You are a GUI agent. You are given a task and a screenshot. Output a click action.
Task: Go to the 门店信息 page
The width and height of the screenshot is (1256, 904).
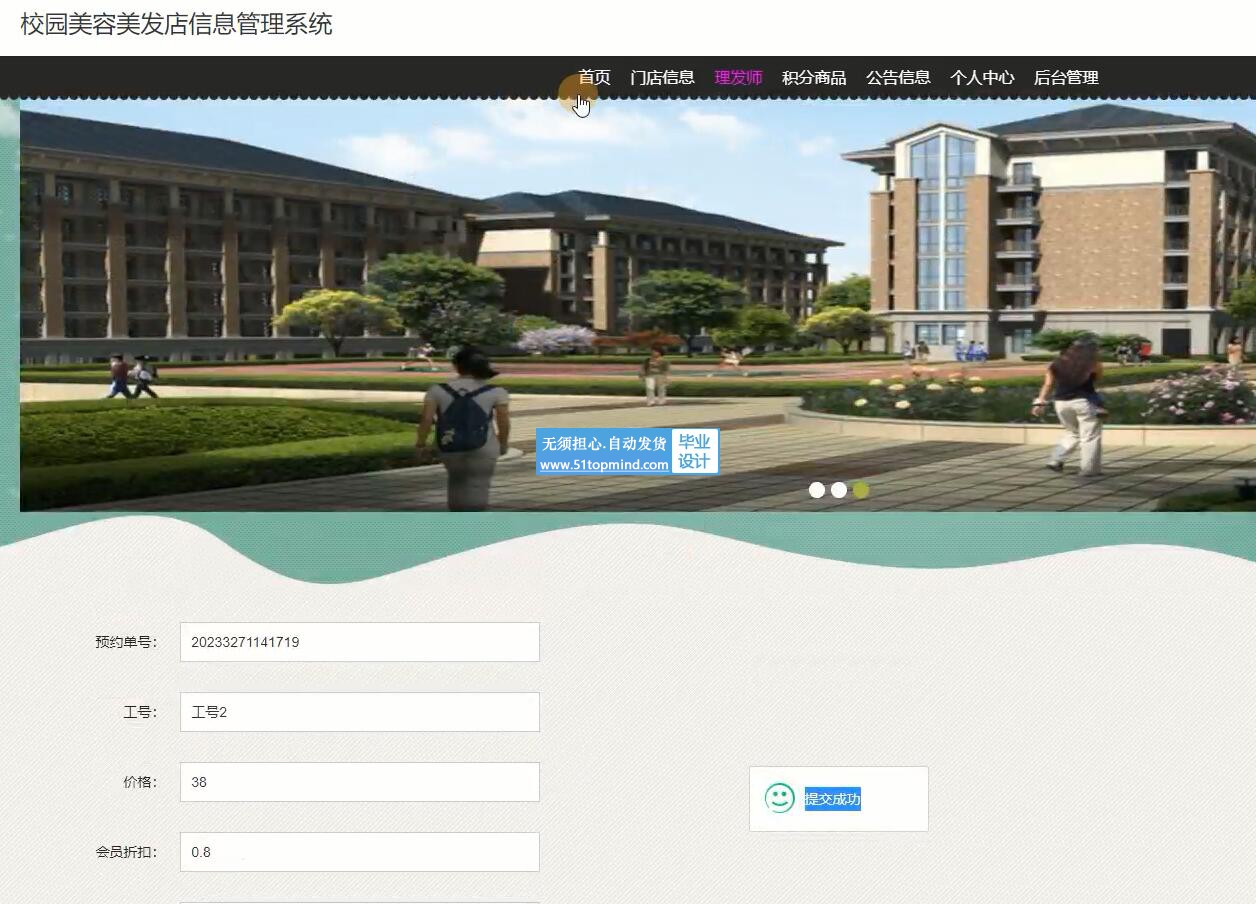662,77
